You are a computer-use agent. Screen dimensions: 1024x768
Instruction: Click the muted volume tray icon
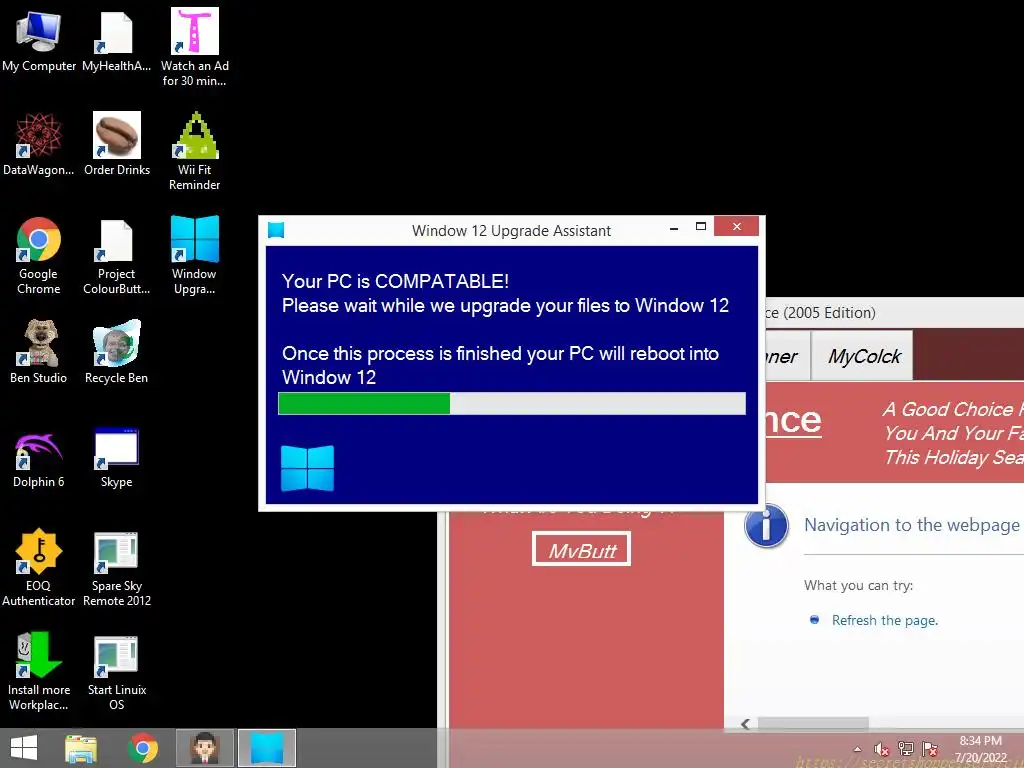pos(882,749)
